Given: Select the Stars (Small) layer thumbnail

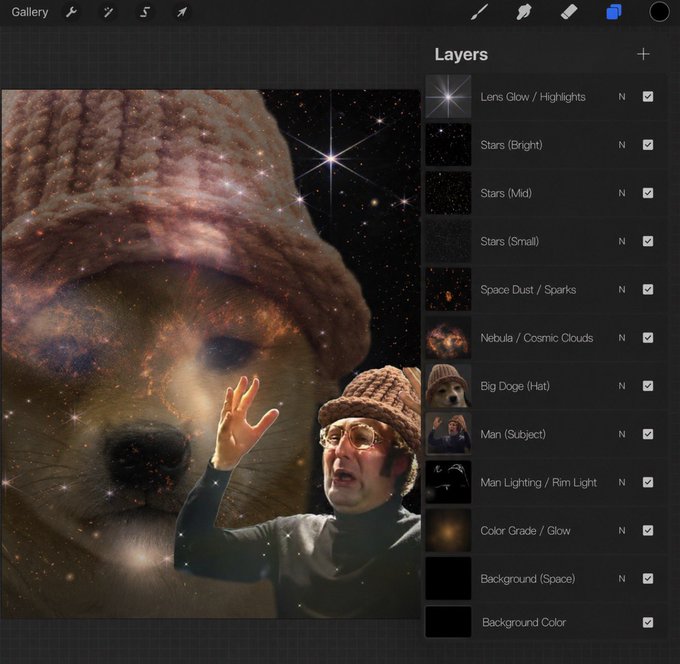Looking at the screenshot, I should click(x=448, y=241).
